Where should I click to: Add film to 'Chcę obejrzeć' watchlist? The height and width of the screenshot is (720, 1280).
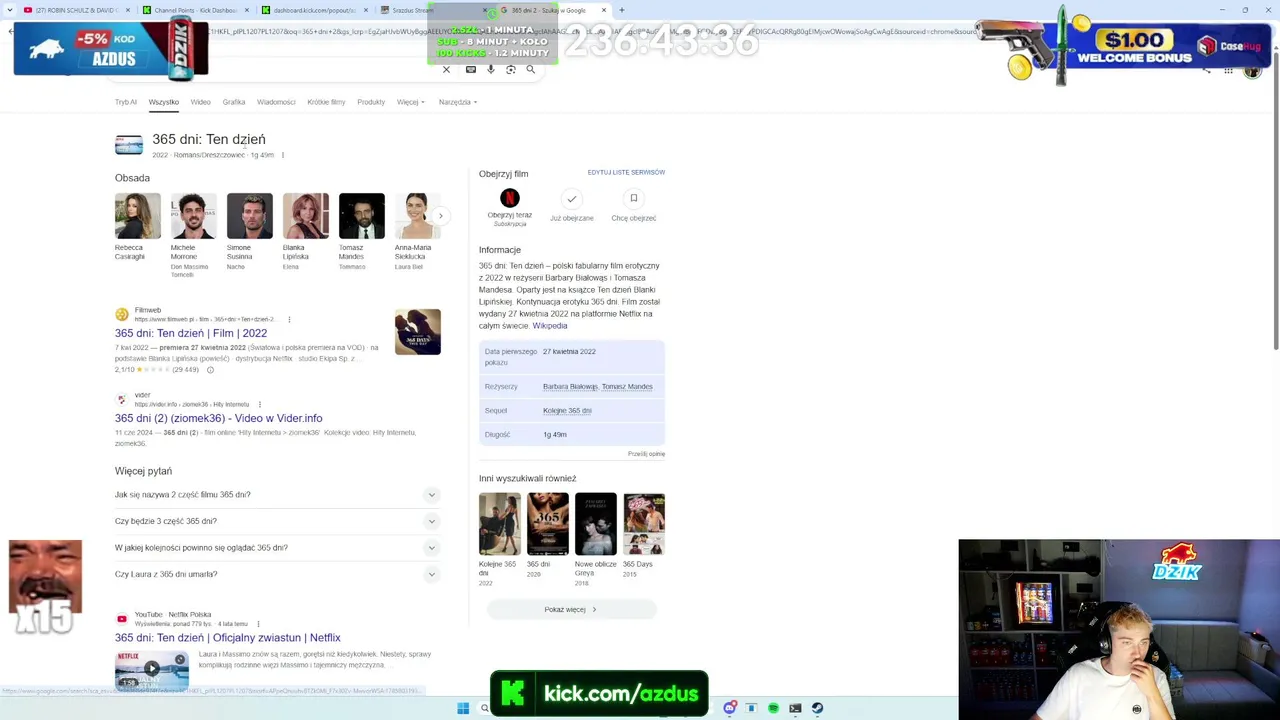click(633, 199)
